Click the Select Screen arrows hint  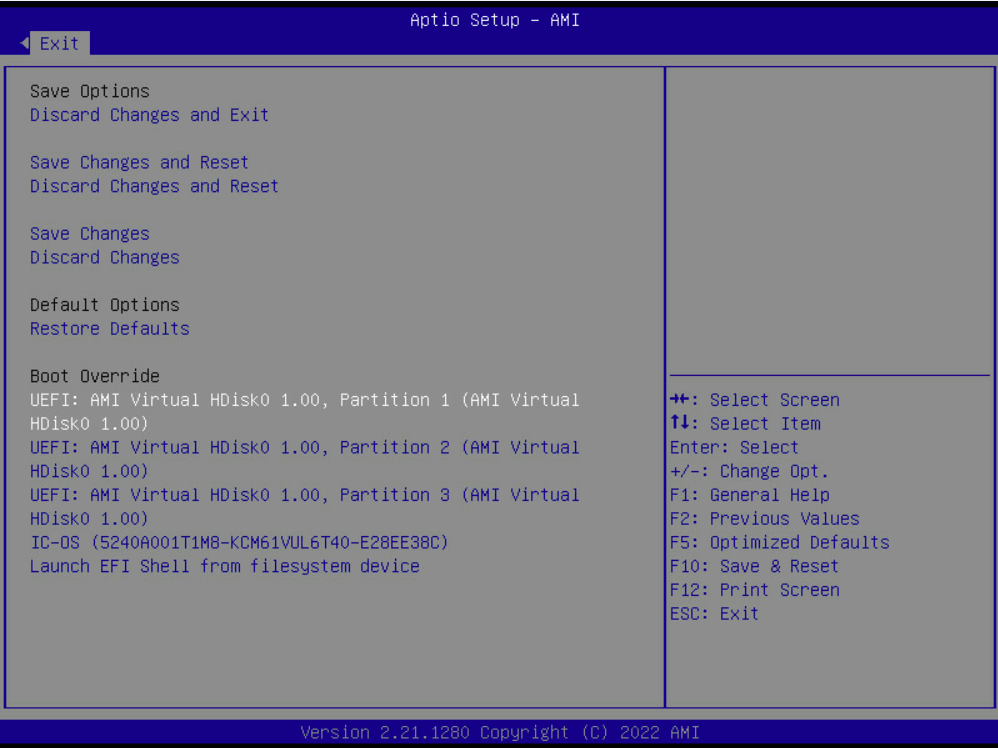click(x=755, y=400)
